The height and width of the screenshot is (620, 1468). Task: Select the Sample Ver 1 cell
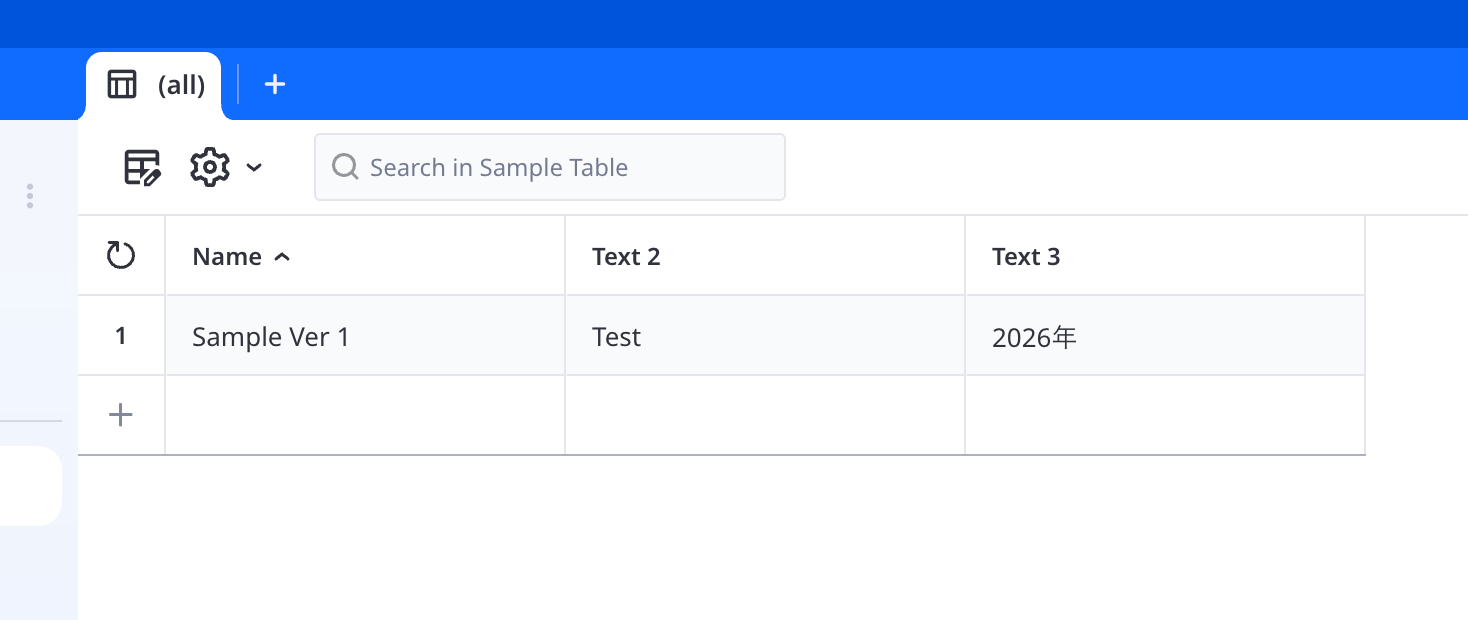point(365,337)
